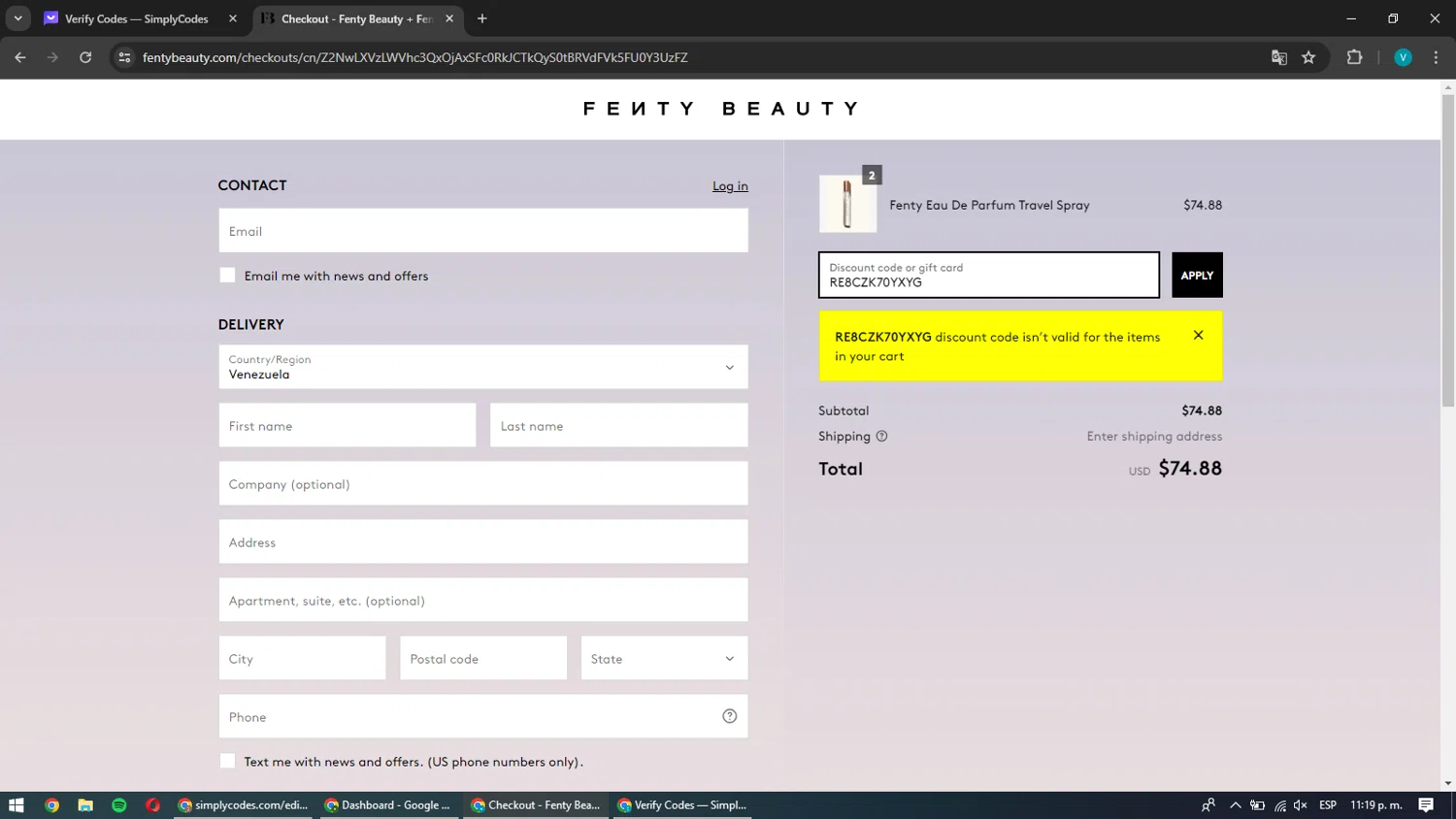Check Email me with news and offers
This screenshot has width=1456, height=819.
(227, 276)
